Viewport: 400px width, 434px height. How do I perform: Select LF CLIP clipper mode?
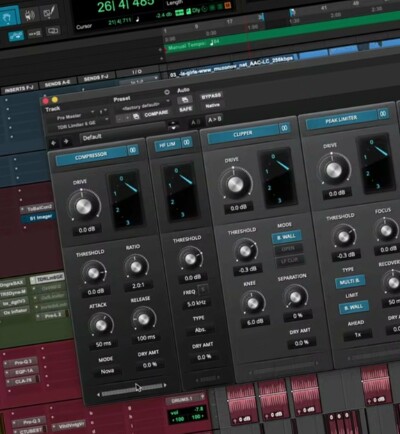[290, 260]
